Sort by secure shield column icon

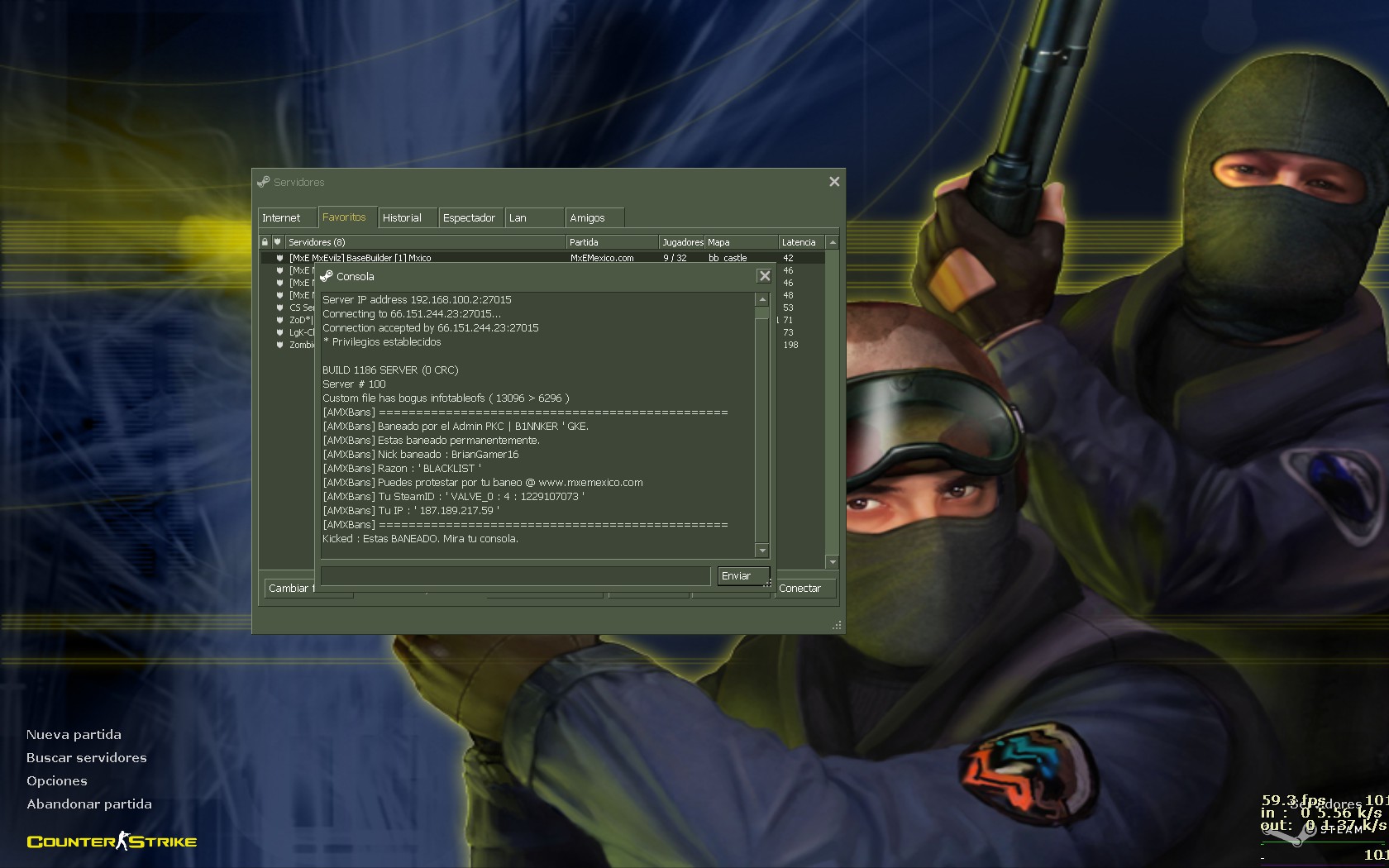point(278,242)
